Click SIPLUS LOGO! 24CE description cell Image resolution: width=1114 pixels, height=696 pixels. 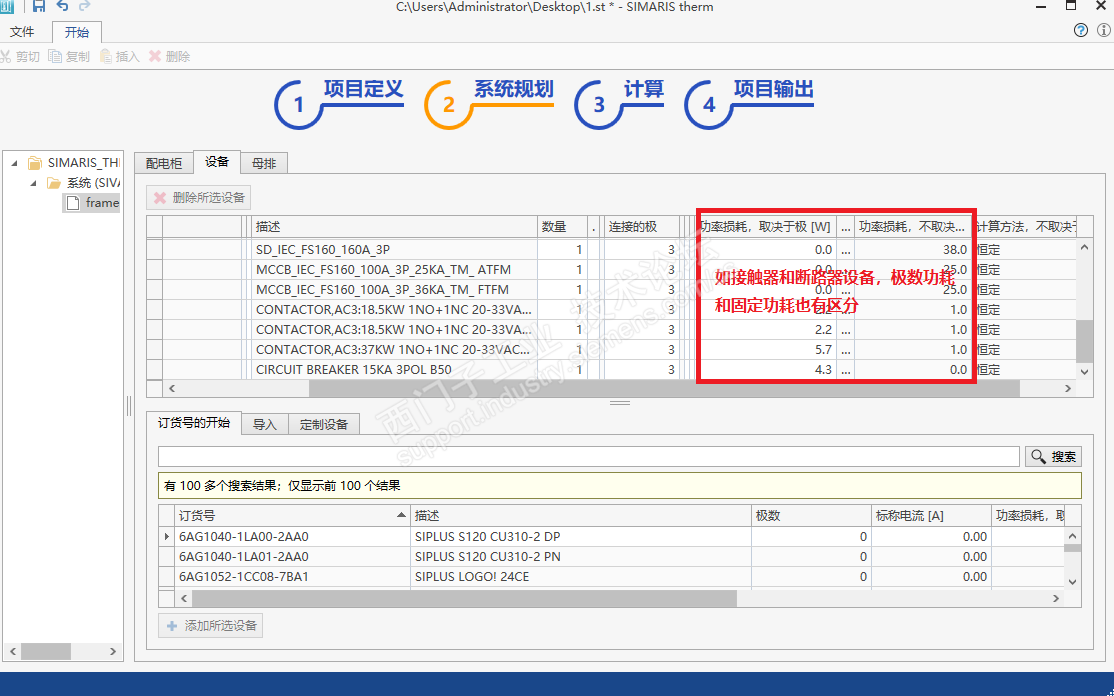tap(581, 577)
